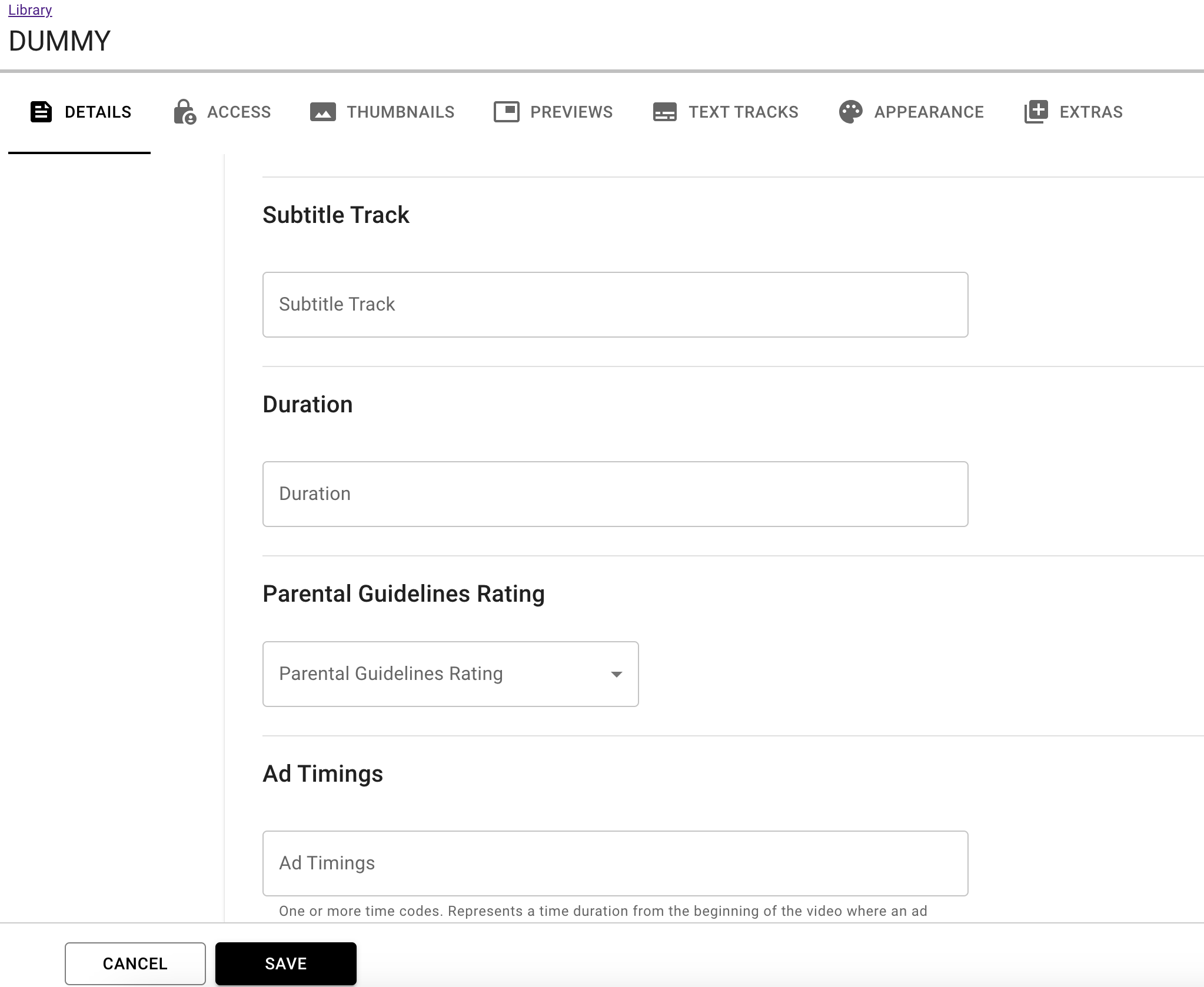Click the Previews screen icon
This screenshot has width=1204, height=987.
tap(507, 112)
